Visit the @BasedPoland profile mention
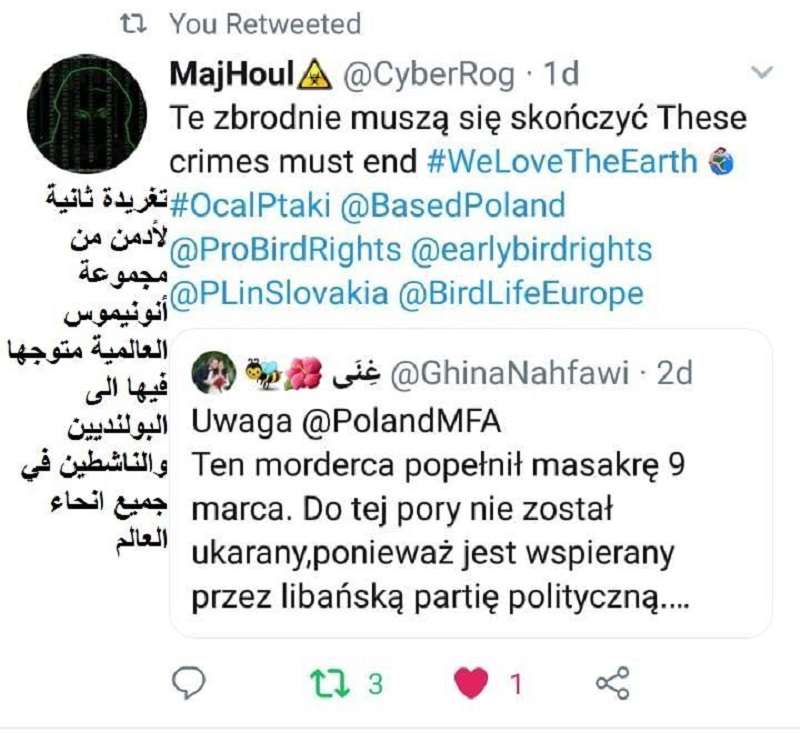800x733 pixels. point(453,205)
